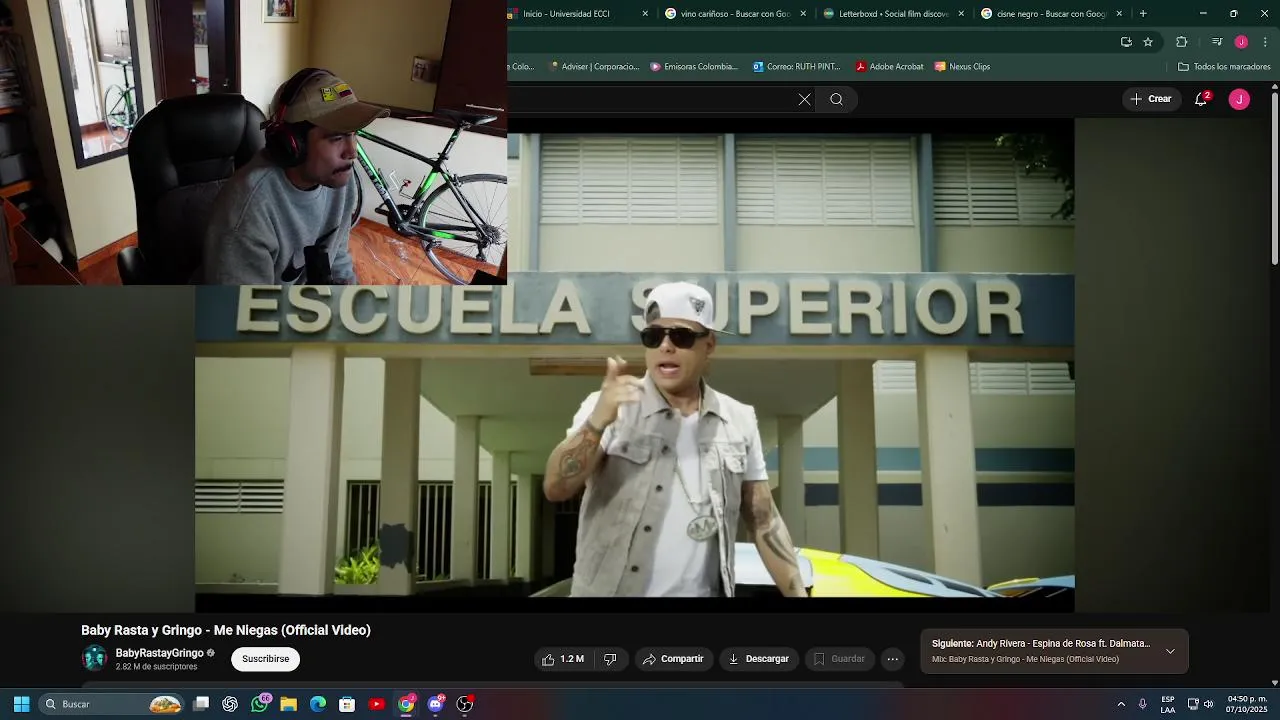Viewport: 1280px width, 720px height.
Task: Open BabyRastayGringo channel avatar
Action: (95, 658)
